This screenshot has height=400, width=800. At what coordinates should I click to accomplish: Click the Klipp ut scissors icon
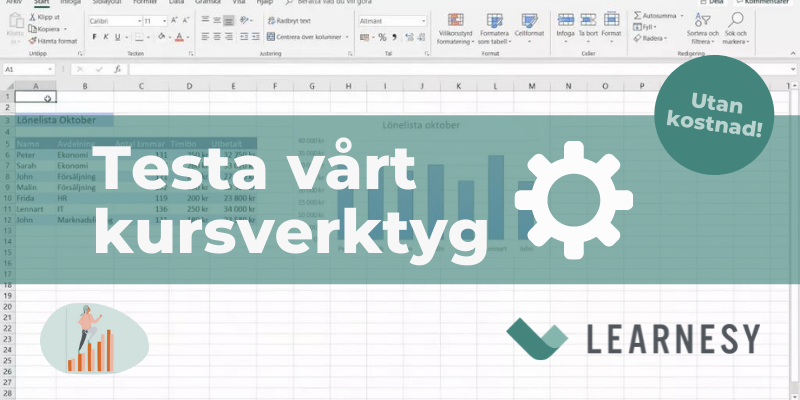[x=32, y=17]
